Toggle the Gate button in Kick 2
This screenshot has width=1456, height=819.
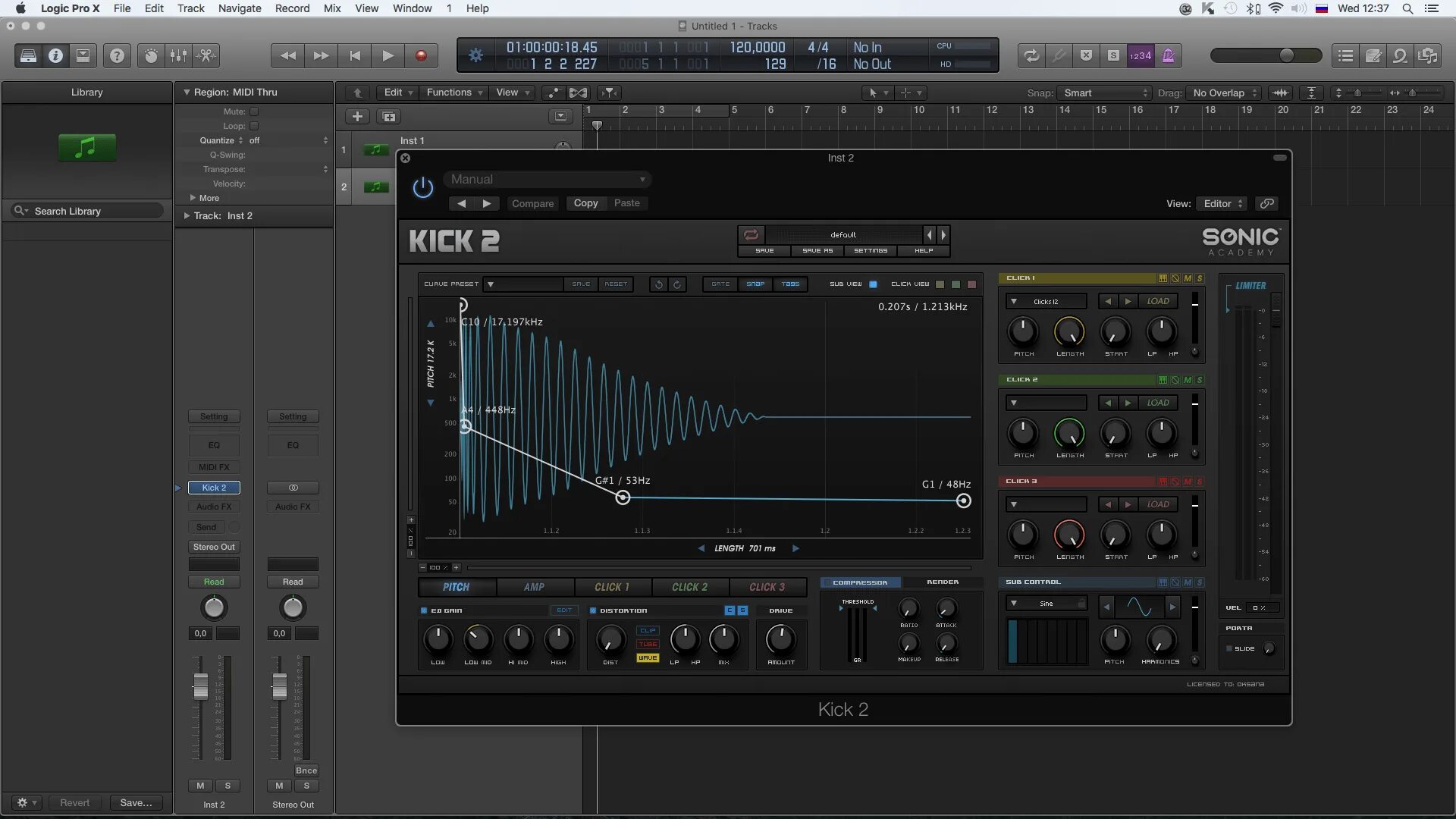[x=720, y=284]
